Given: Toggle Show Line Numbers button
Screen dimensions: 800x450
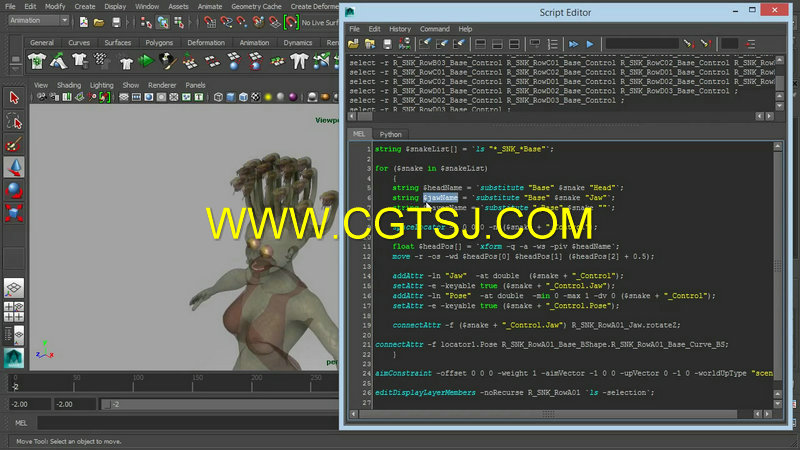Looking at the screenshot, I should tap(553, 44).
